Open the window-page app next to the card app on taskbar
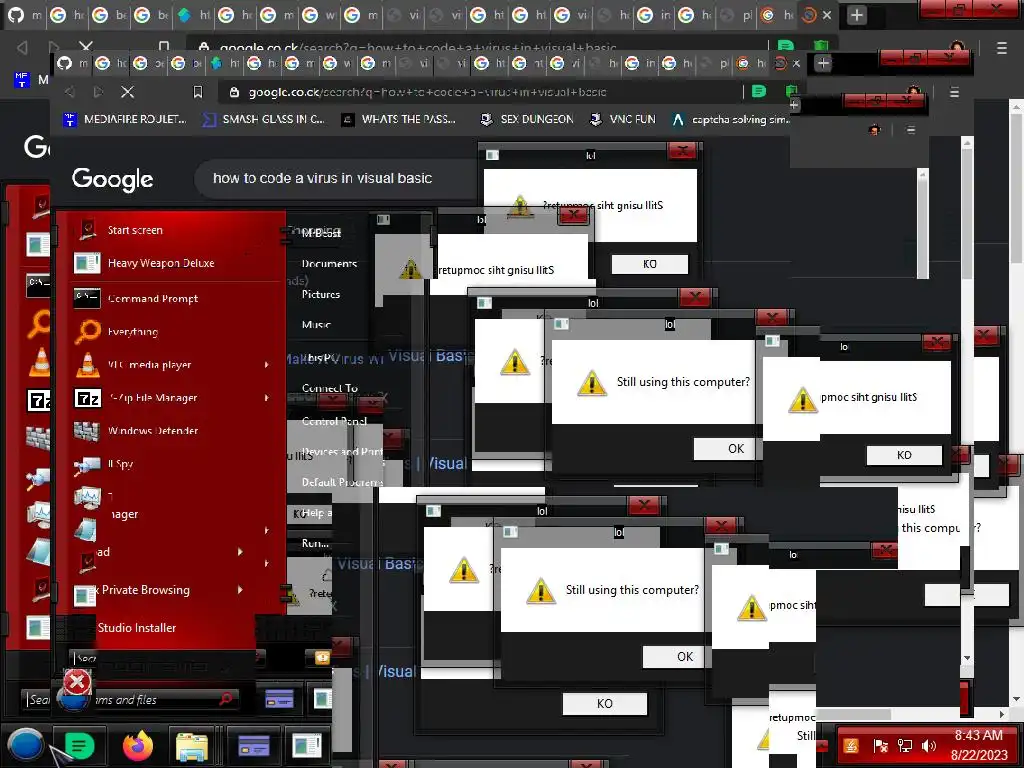Screen dimensions: 1024x768 point(306,746)
